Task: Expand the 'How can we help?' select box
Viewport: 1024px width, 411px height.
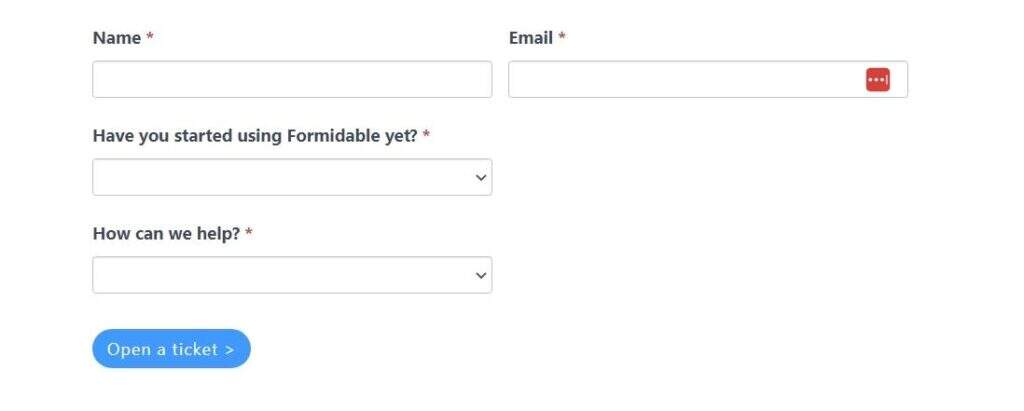Action: click(291, 276)
